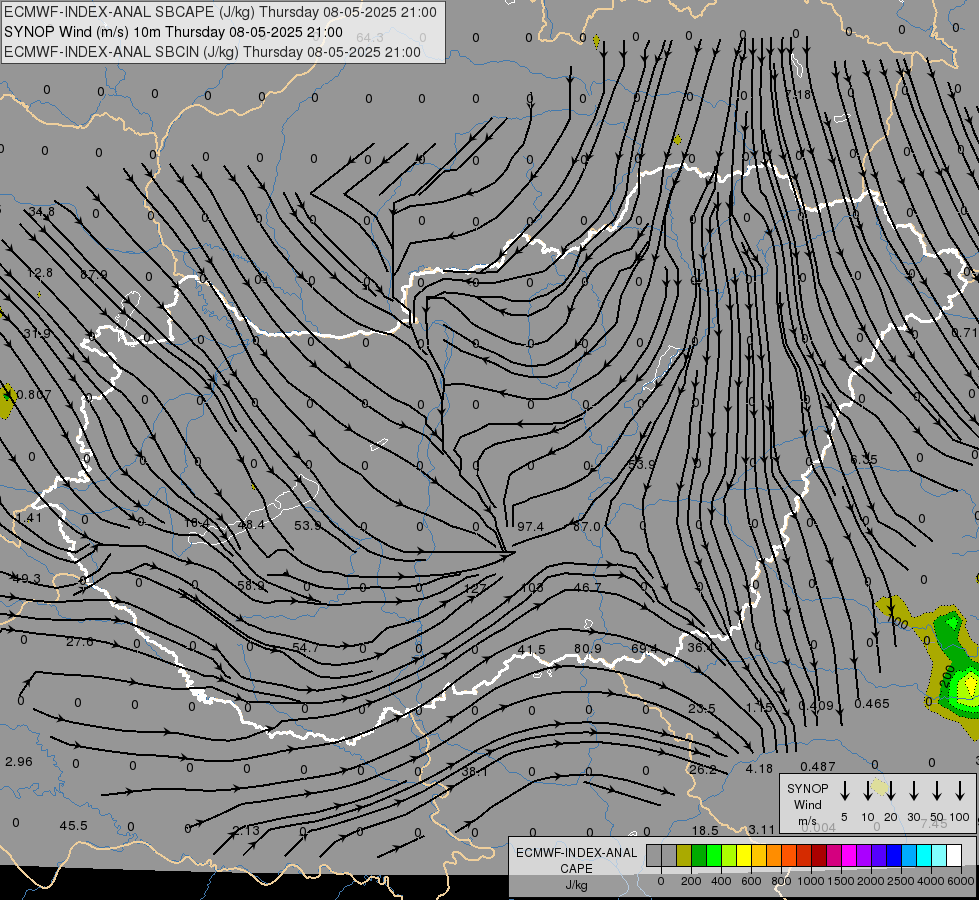Viewport: 979px width, 900px height.
Task: Click the CAPE value 6.35
Action: pyautogui.click(x=864, y=460)
